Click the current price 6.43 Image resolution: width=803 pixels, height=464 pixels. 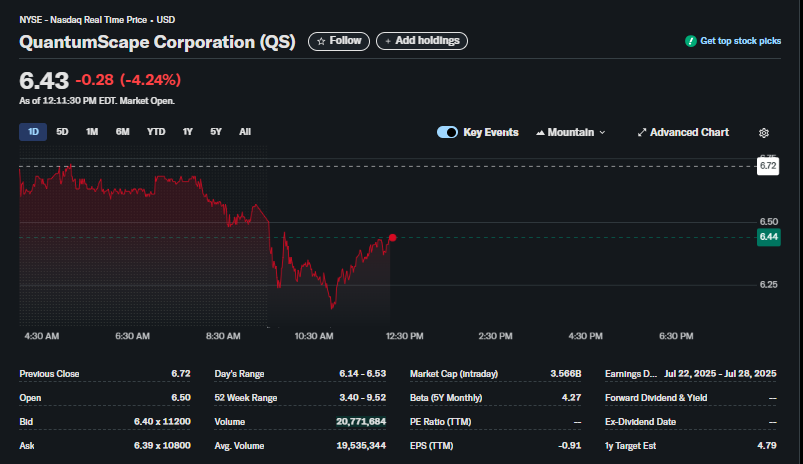coord(44,80)
